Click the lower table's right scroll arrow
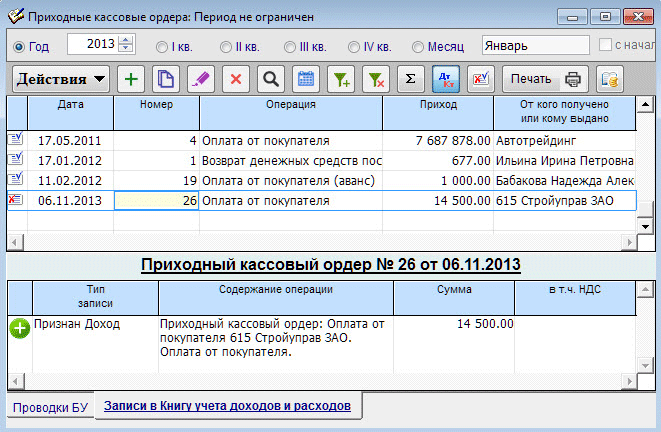 point(629,382)
